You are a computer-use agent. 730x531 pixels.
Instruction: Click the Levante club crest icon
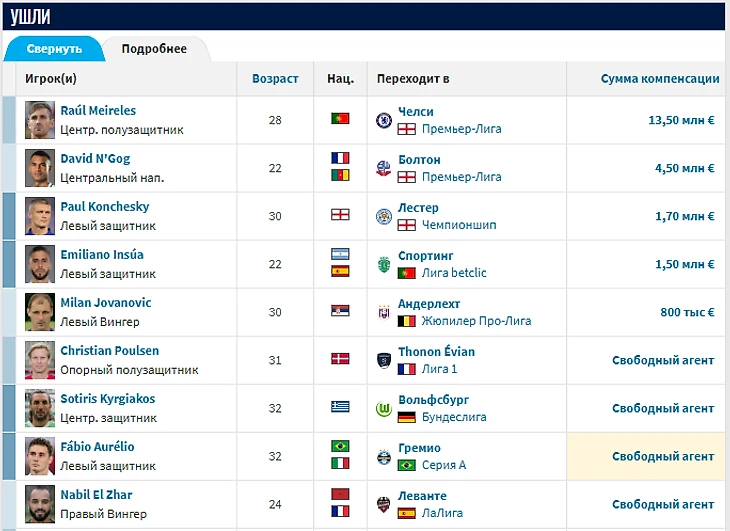tap(383, 504)
